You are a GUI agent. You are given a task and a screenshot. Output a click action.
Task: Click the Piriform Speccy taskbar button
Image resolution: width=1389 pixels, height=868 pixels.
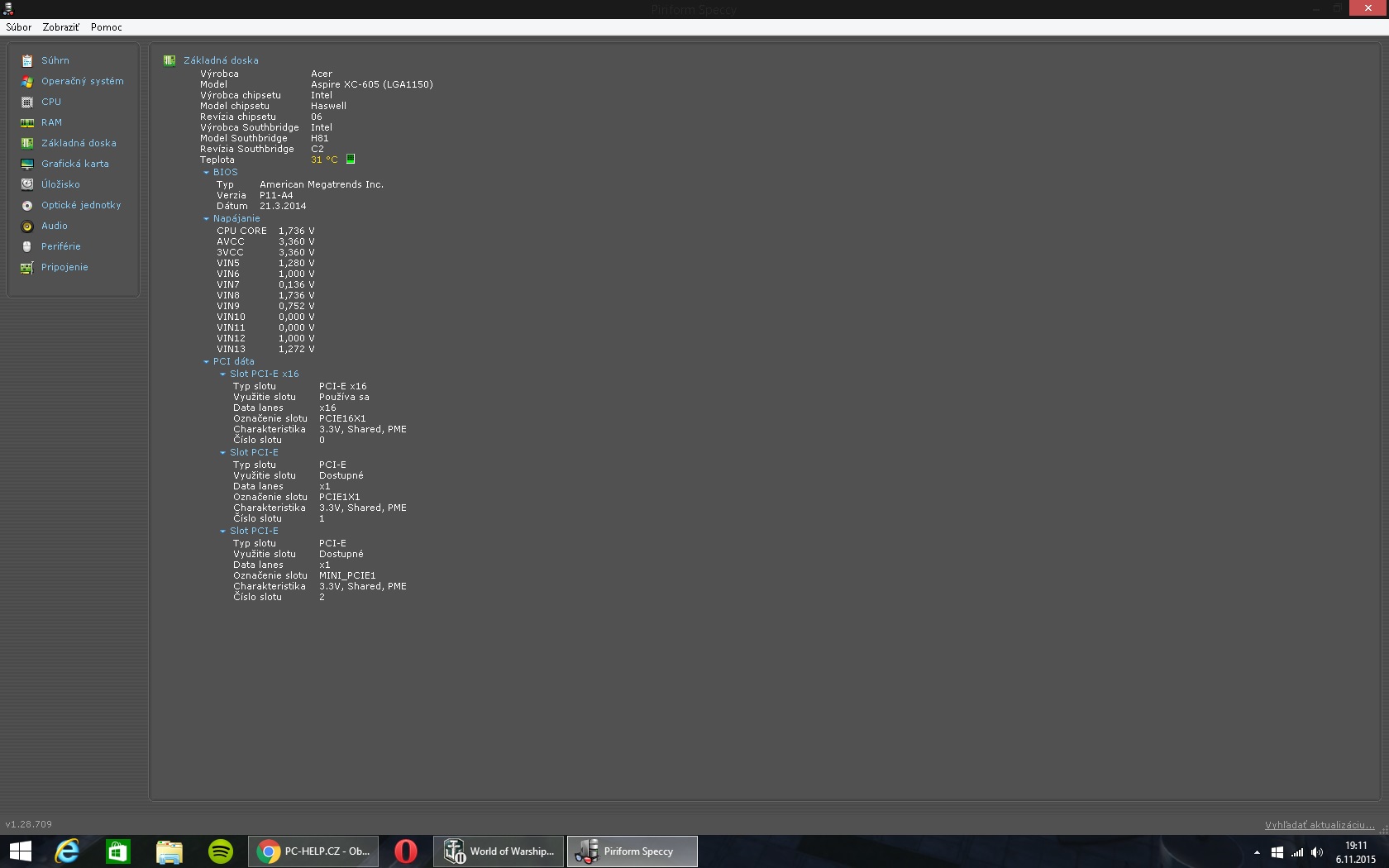tap(632, 851)
